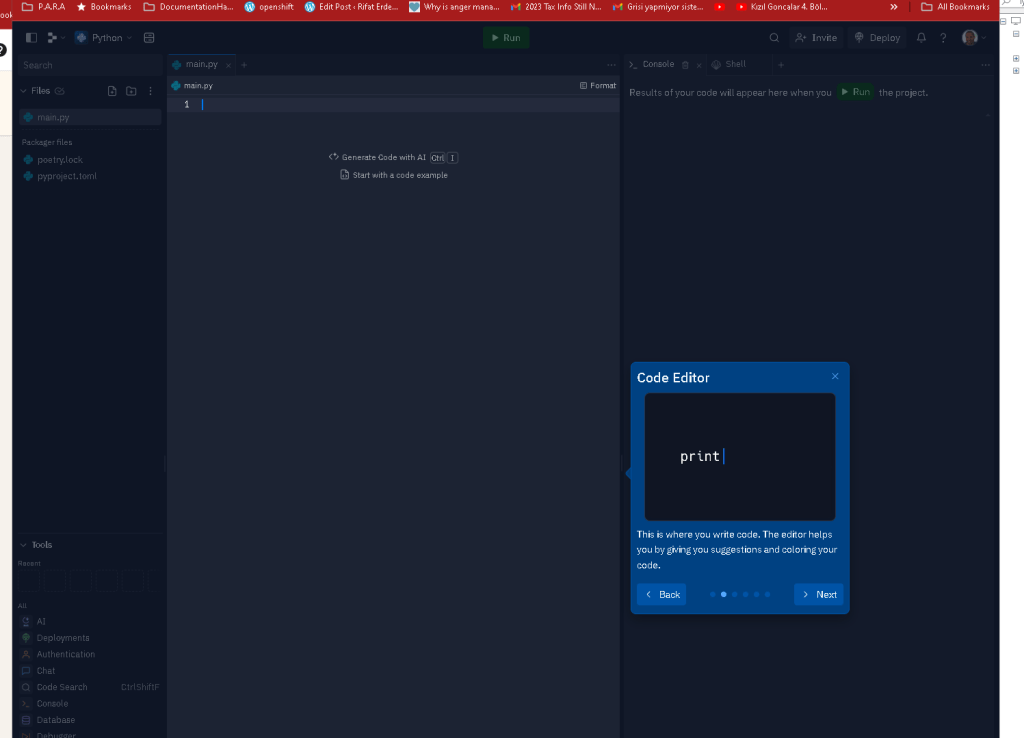This screenshot has height=738, width=1024.
Task: Open the user avatar menu
Action: point(973,38)
